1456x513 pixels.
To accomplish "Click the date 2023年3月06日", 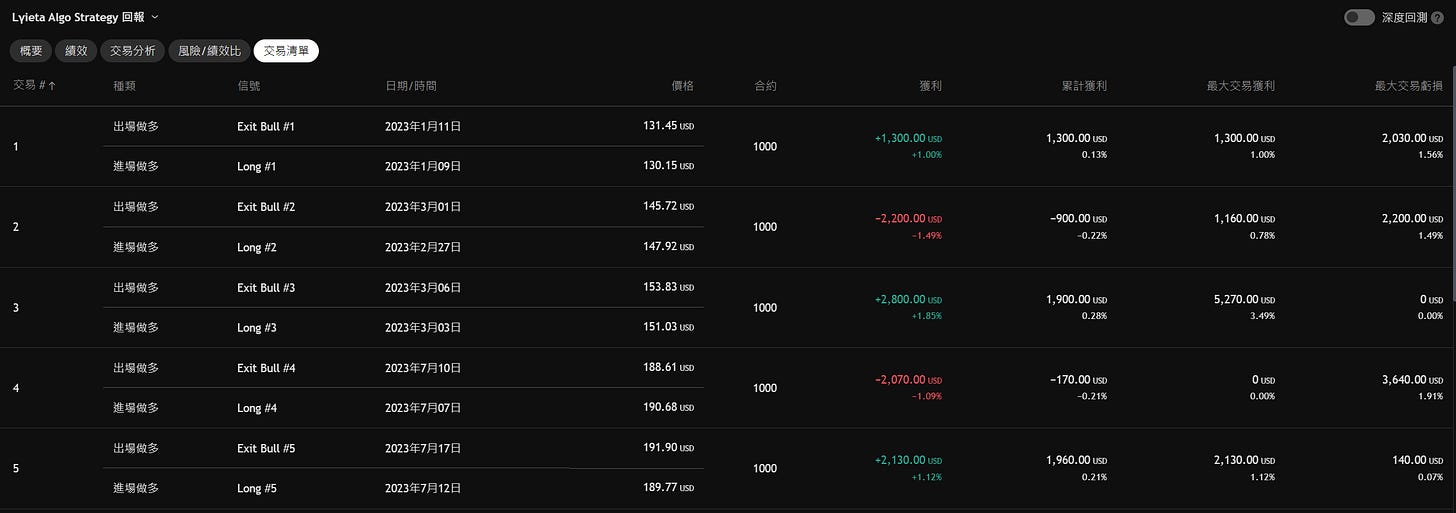I will (423, 287).
